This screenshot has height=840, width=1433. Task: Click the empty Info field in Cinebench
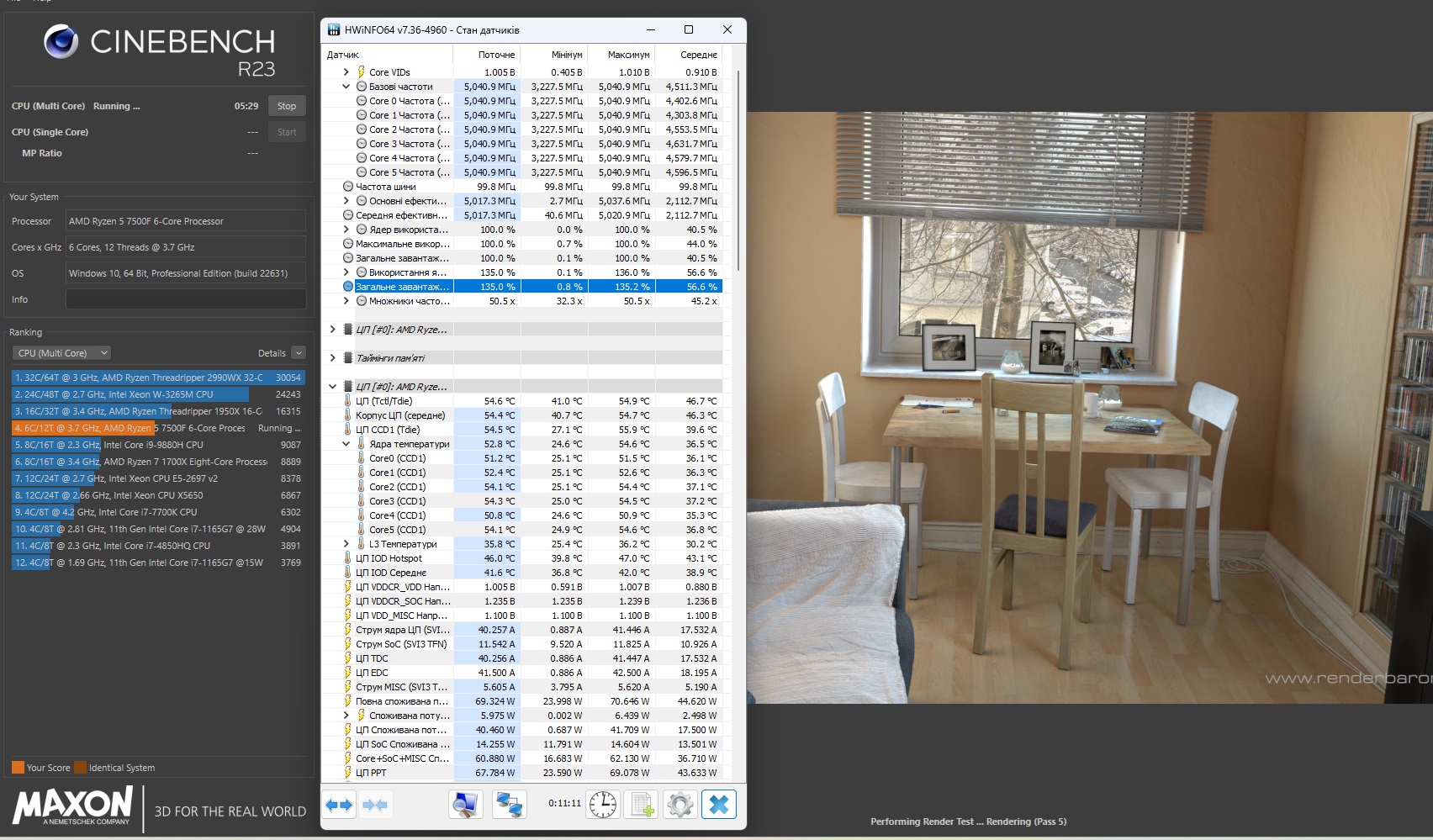tap(186, 299)
